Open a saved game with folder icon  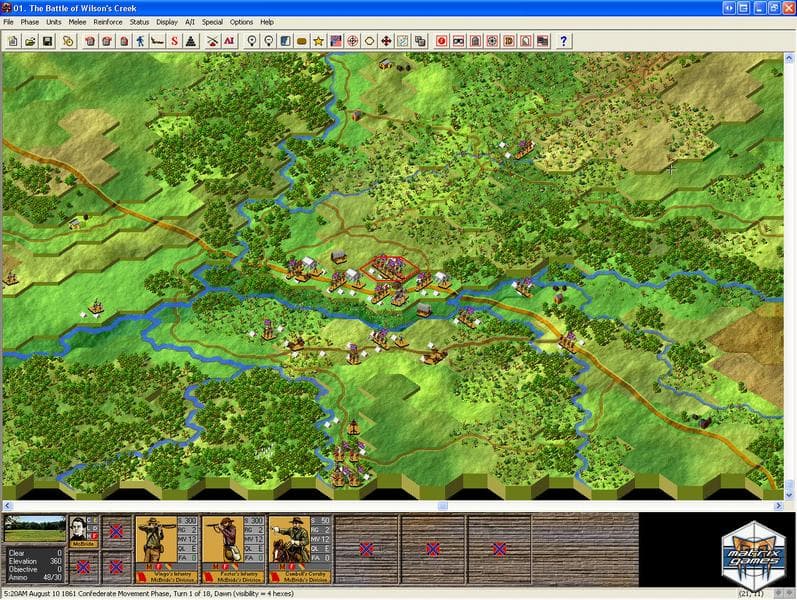pyautogui.click(x=30, y=41)
